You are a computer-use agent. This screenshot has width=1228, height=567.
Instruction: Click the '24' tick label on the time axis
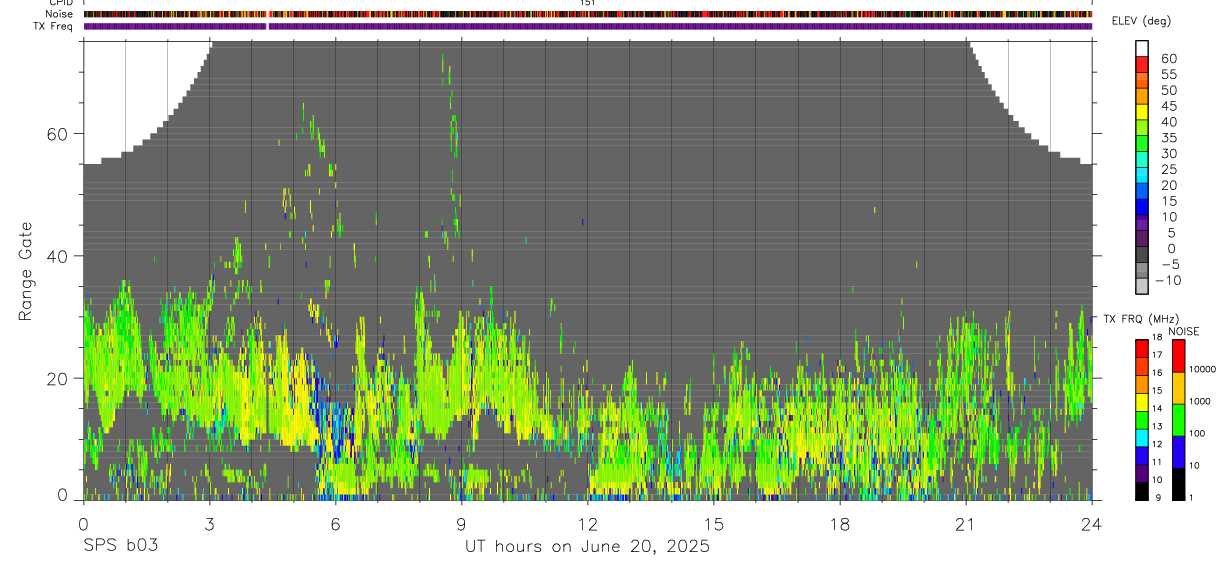pos(1092,522)
